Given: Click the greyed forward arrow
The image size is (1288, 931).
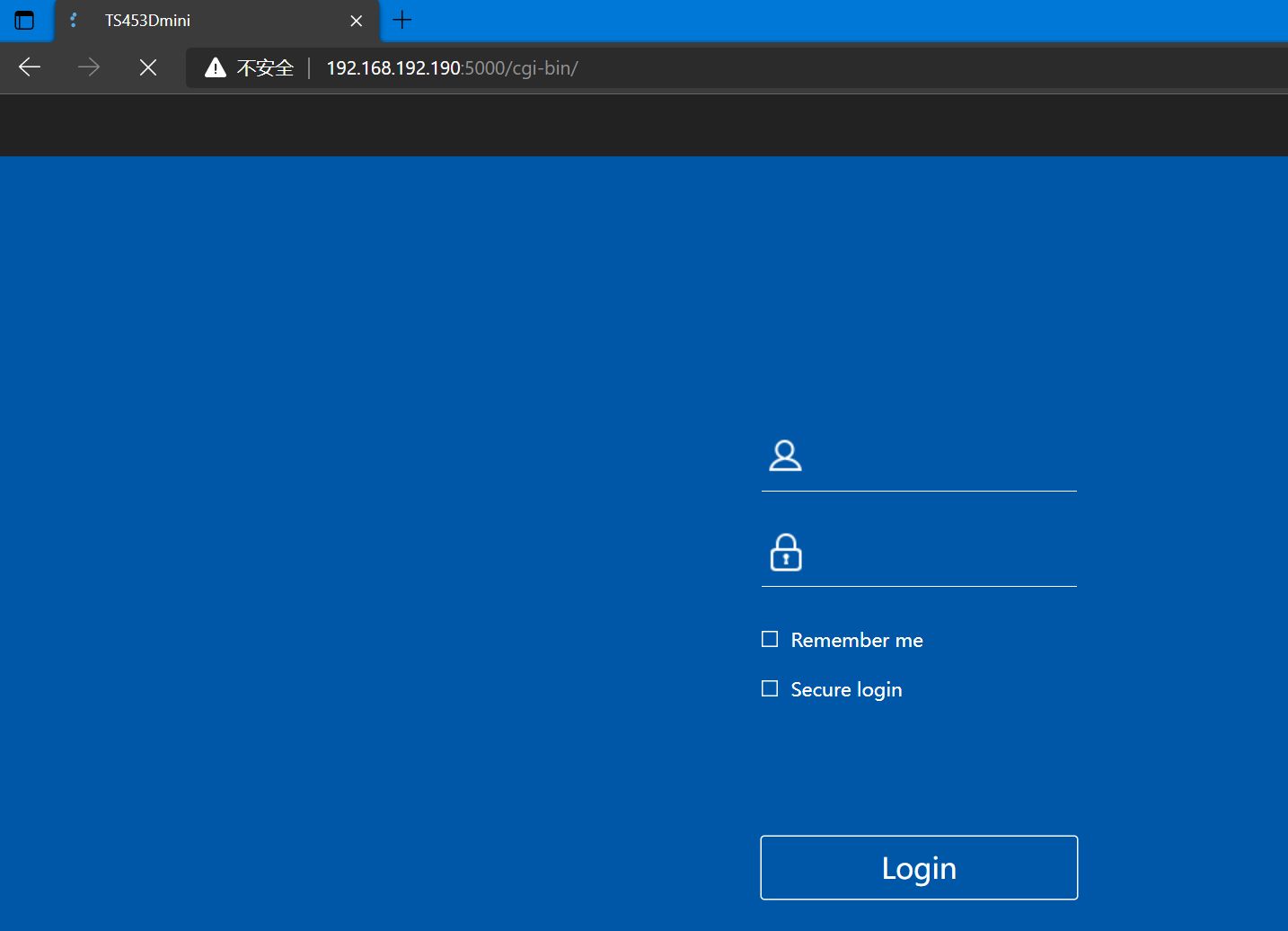Looking at the screenshot, I should (x=89, y=67).
